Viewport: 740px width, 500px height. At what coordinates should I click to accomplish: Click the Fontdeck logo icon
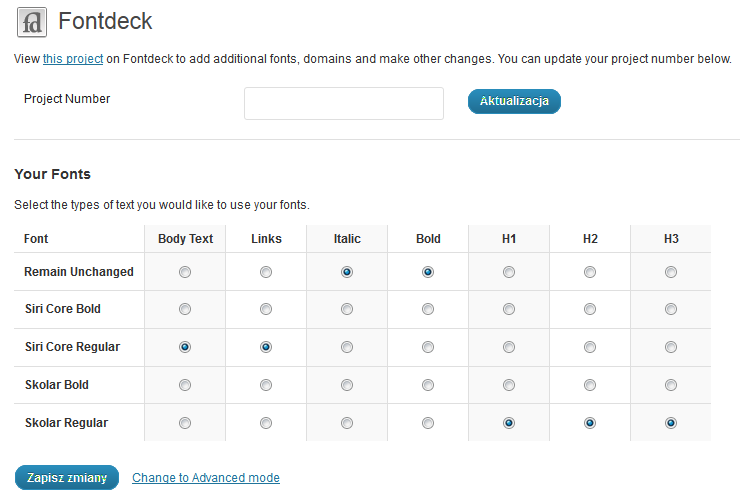(33, 22)
